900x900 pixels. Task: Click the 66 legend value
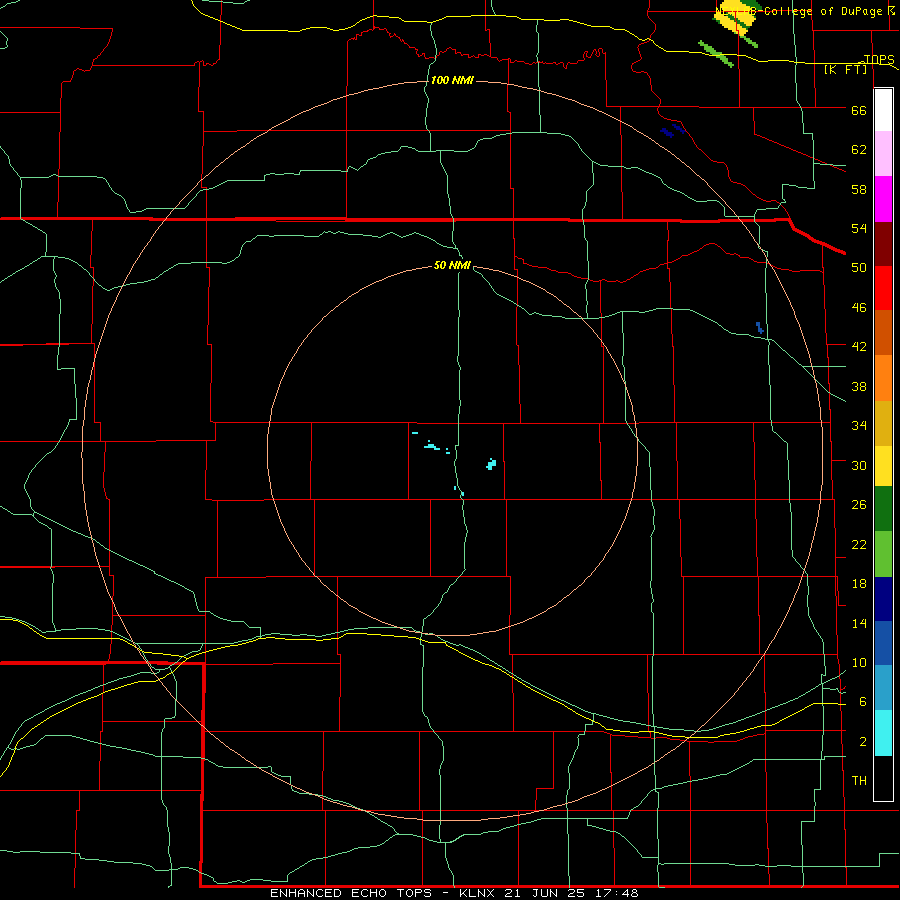click(x=859, y=110)
